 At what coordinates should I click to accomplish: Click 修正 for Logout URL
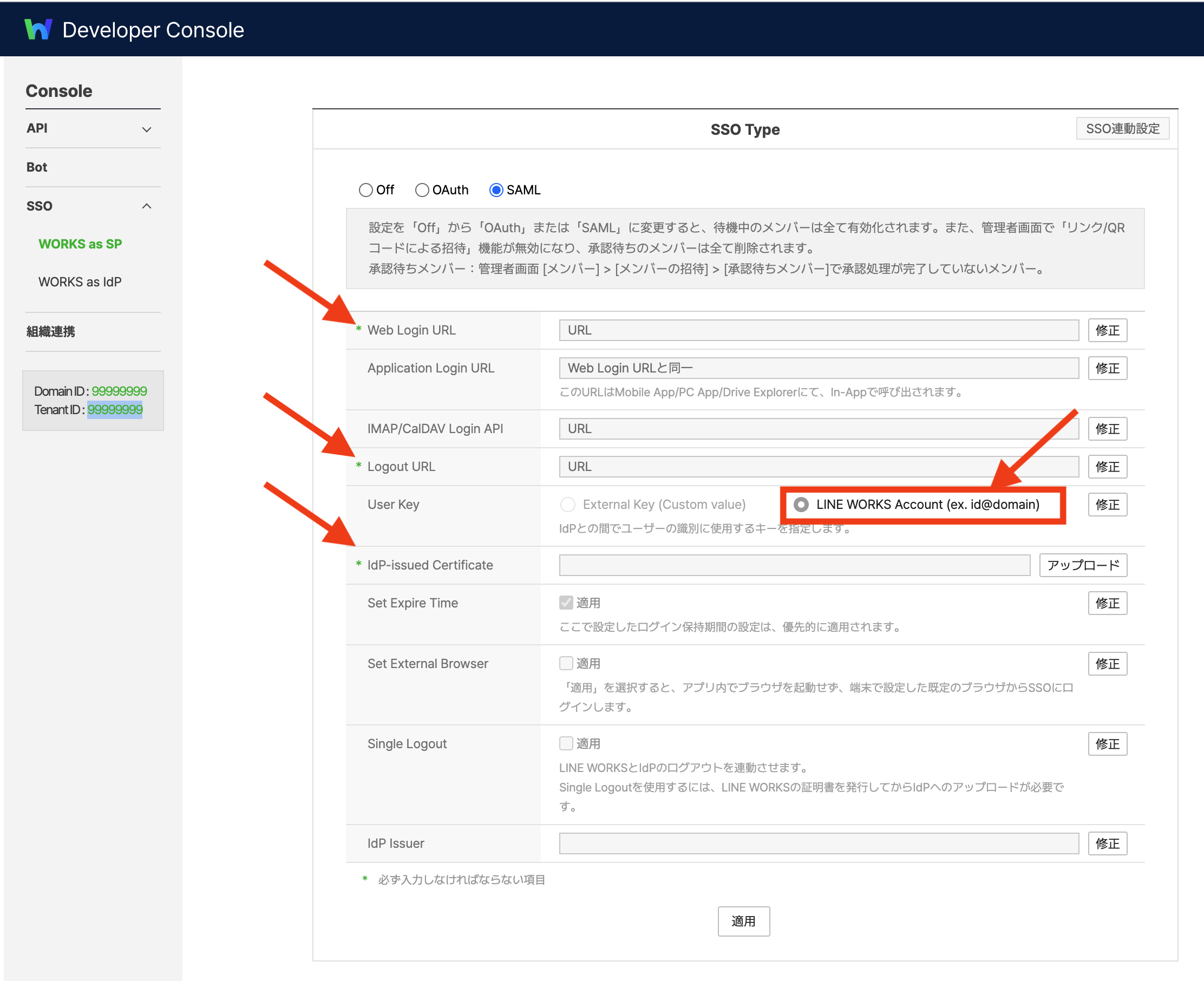tap(1108, 467)
